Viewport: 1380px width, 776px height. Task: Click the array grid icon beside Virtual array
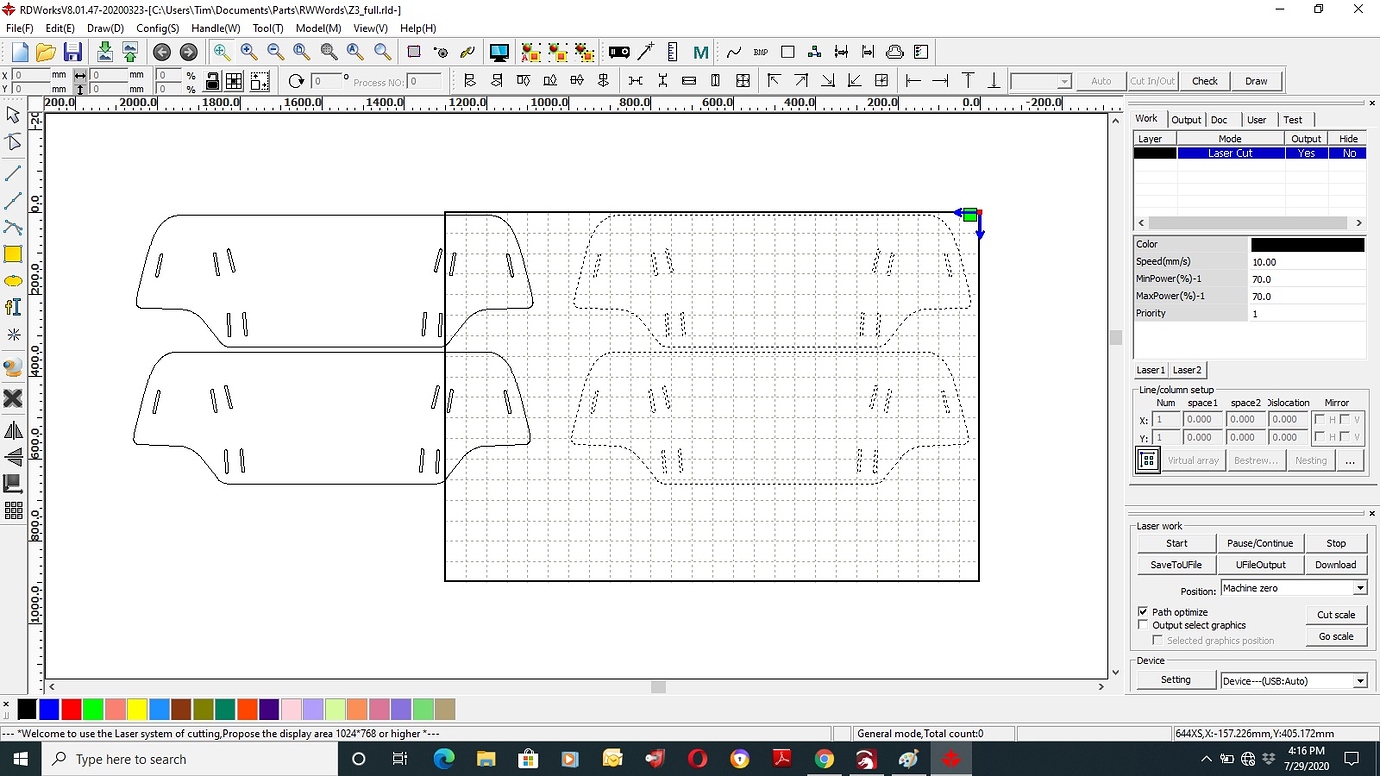click(1148, 460)
